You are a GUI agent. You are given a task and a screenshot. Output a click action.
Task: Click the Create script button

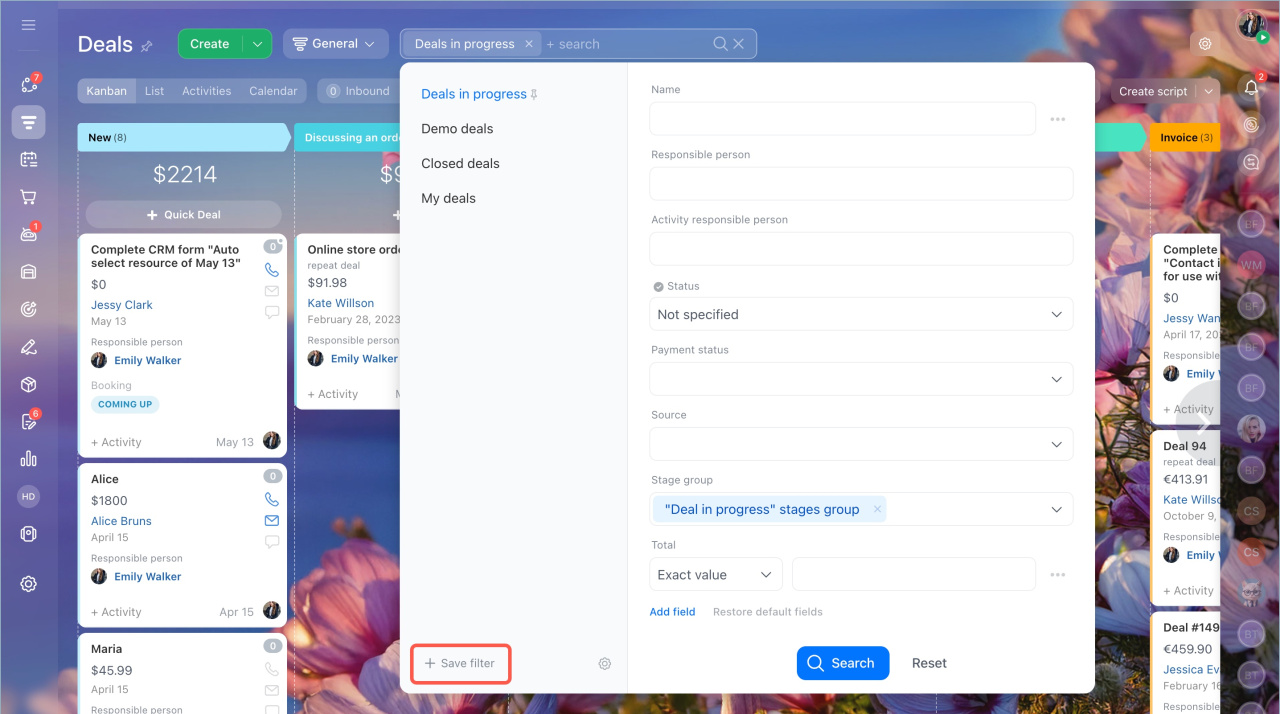(x=1153, y=91)
